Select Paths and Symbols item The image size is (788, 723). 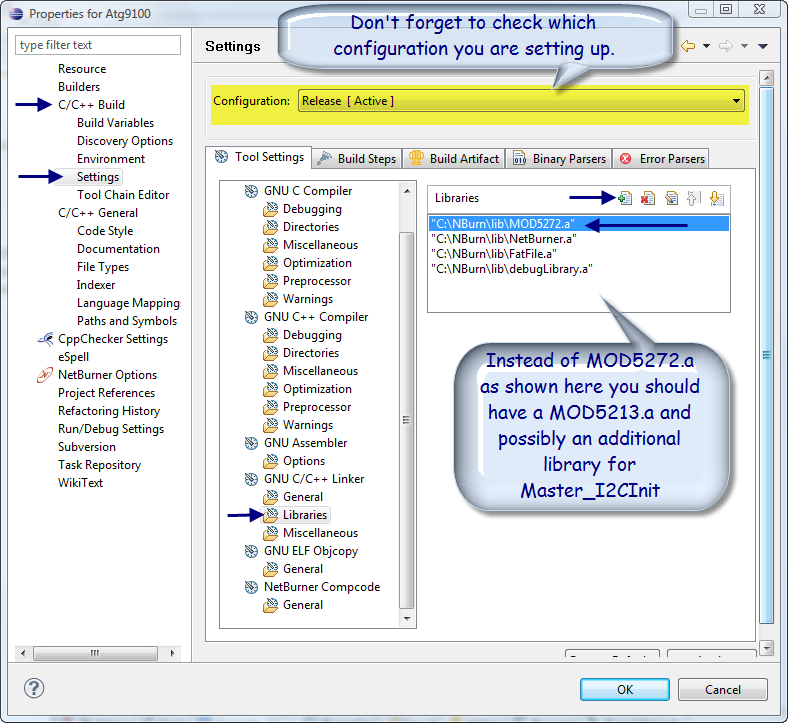click(127, 321)
